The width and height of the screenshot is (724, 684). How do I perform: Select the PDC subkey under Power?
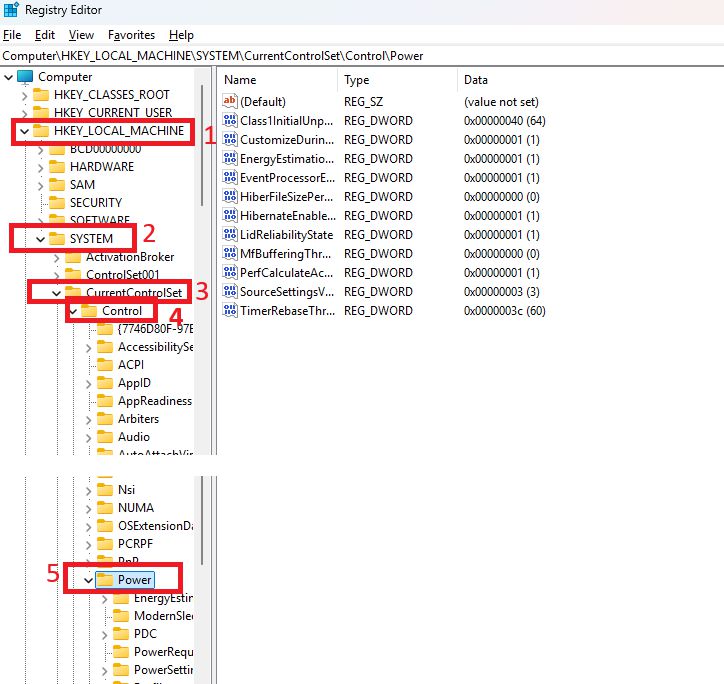(x=145, y=634)
